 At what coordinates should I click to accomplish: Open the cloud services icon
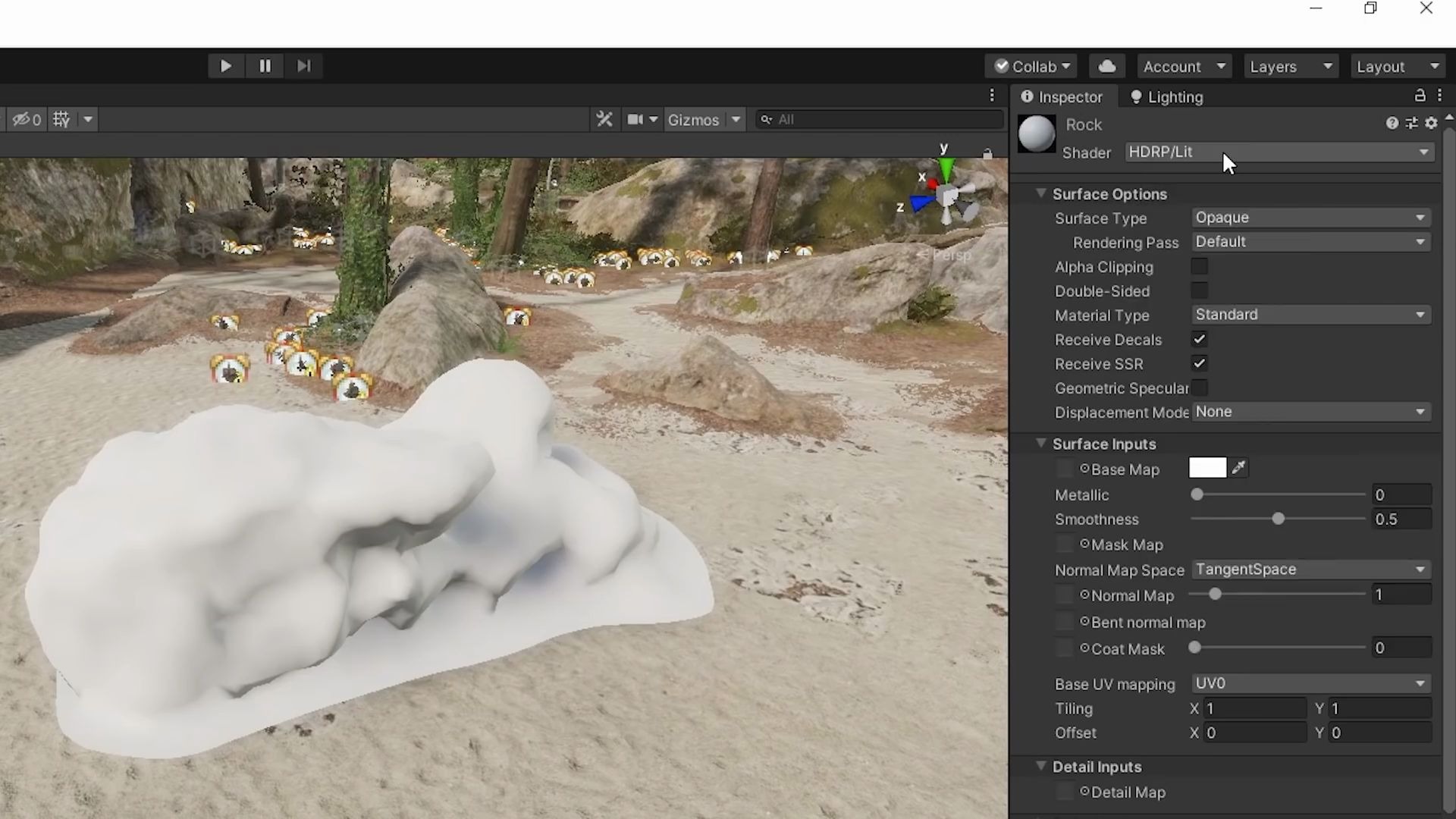(x=1106, y=66)
